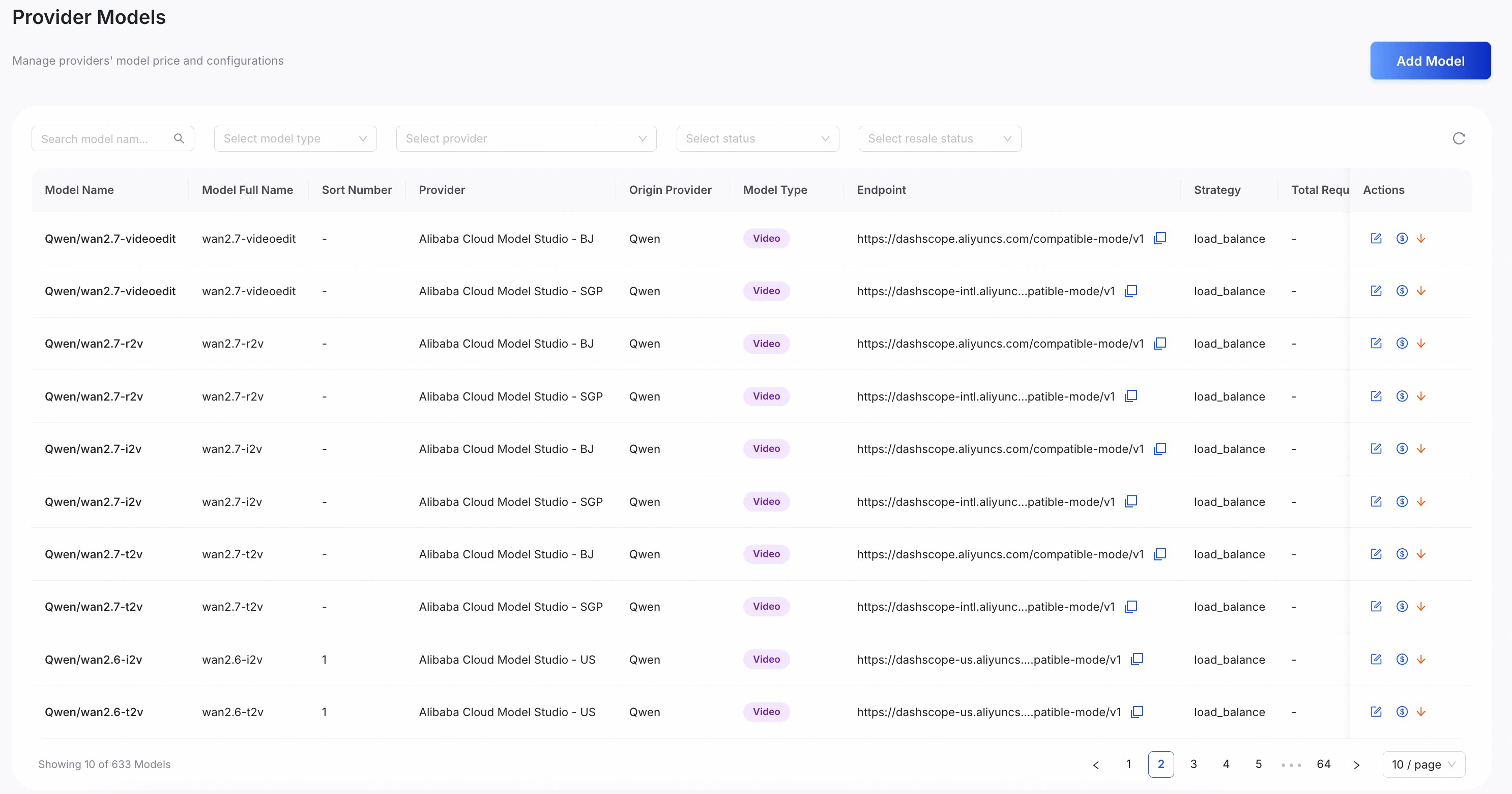Click the refresh icon above the table
The height and width of the screenshot is (794, 1512).
tap(1459, 138)
